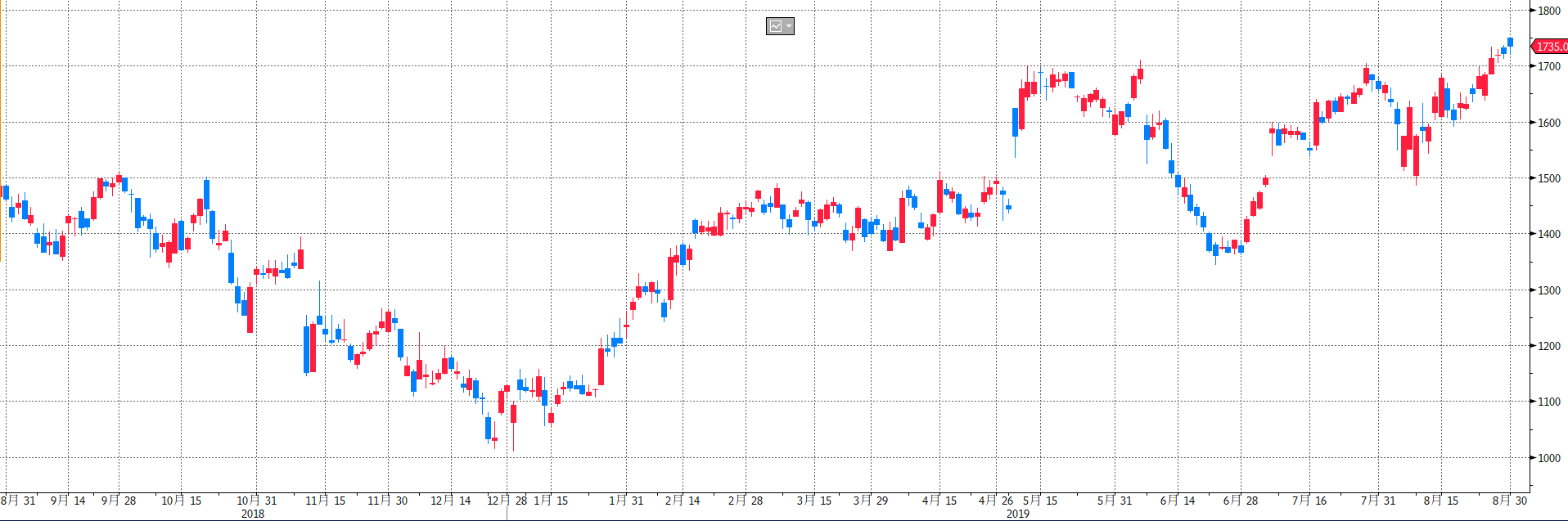Click the 10月 31 date on time axis

pos(256,501)
